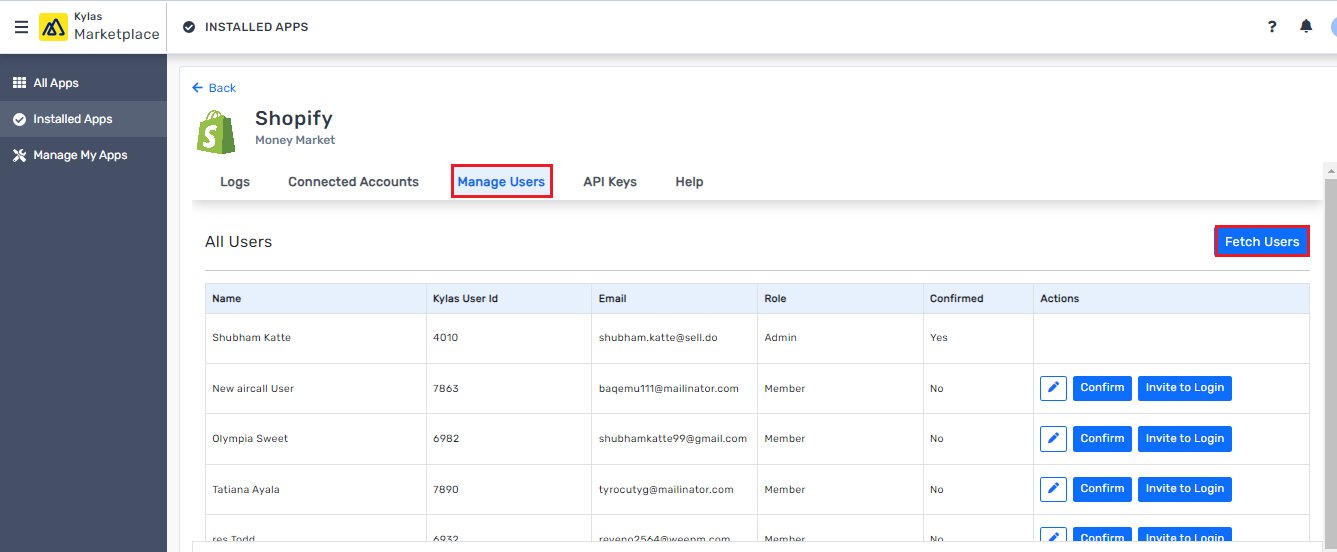Click the Admin role cell
Viewport: 1337px width, 552px height.
tap(841, 338)
